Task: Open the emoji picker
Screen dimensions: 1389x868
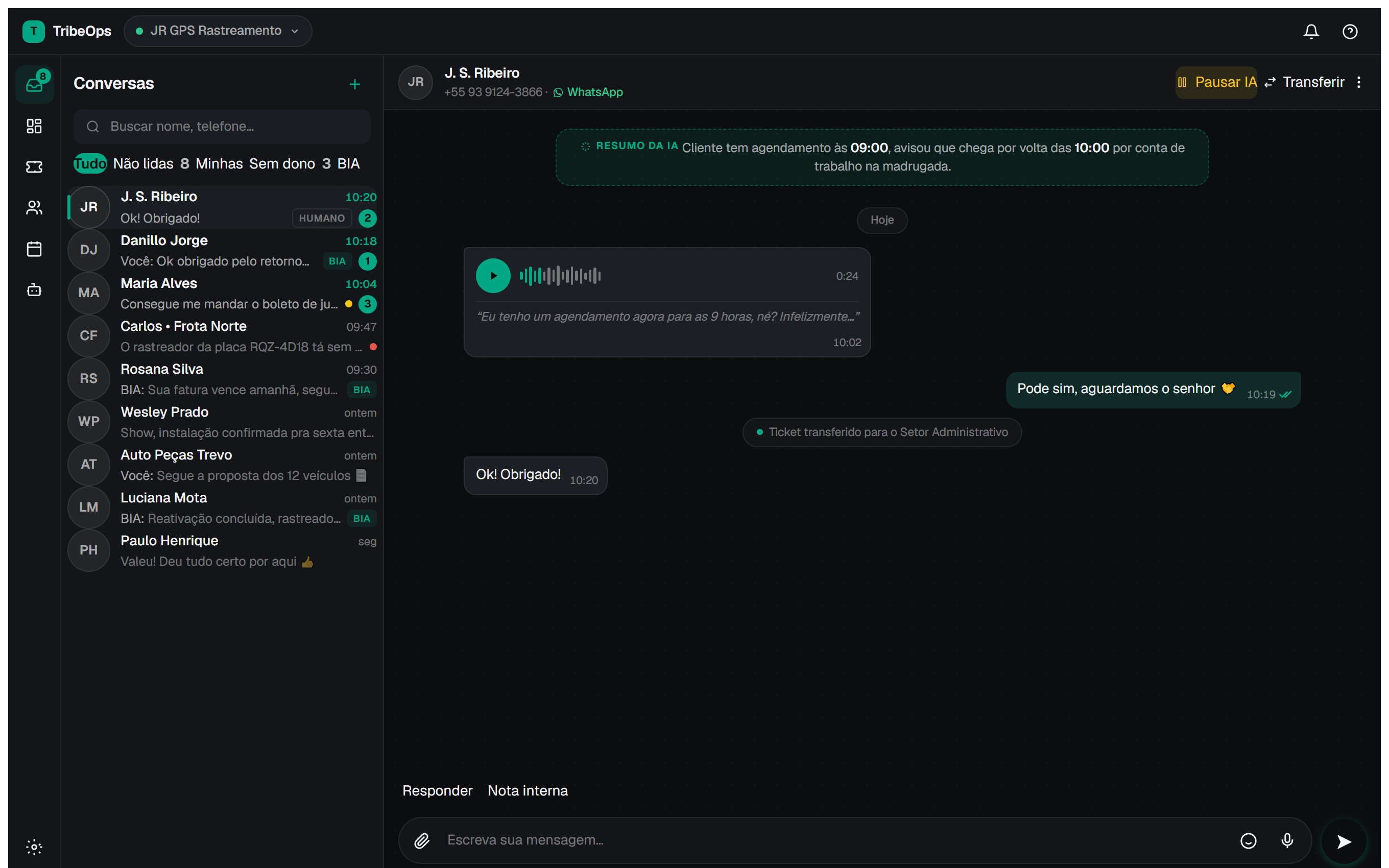Action: click(1249, 841)
